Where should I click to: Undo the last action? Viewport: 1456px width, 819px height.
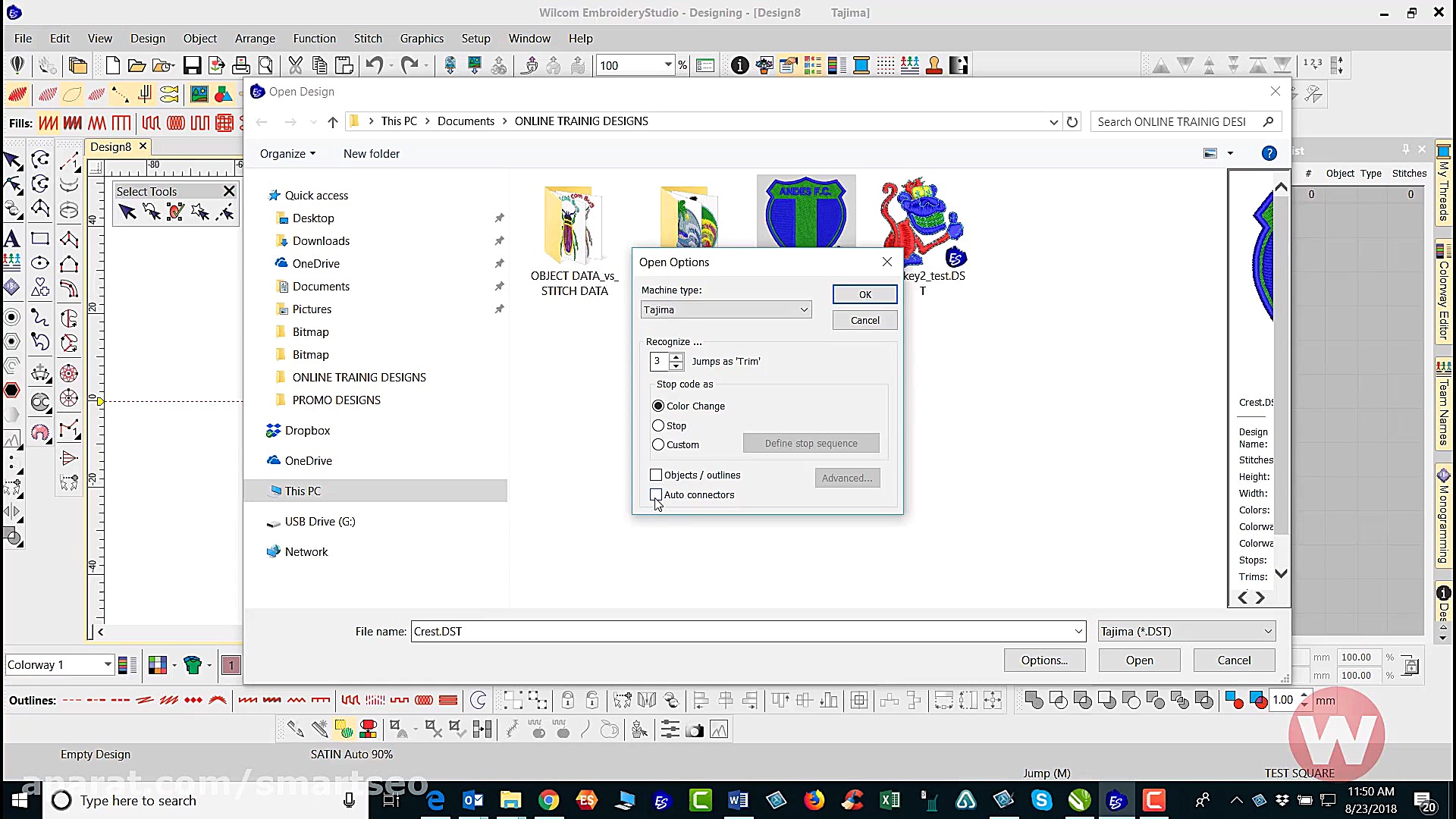point(373,65)
